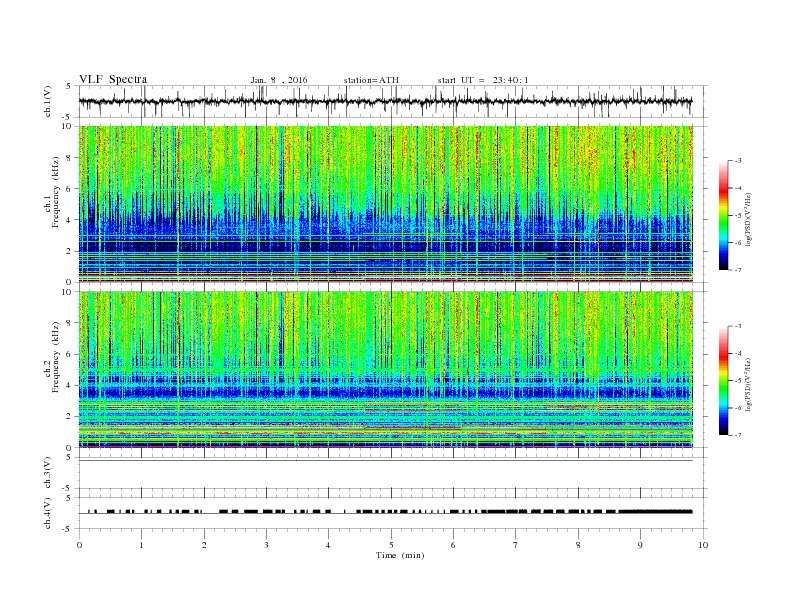The image size is (792, 612).
Task: Click inside the ch.1 frequency spectrogram
Action: tap(386, 204)
